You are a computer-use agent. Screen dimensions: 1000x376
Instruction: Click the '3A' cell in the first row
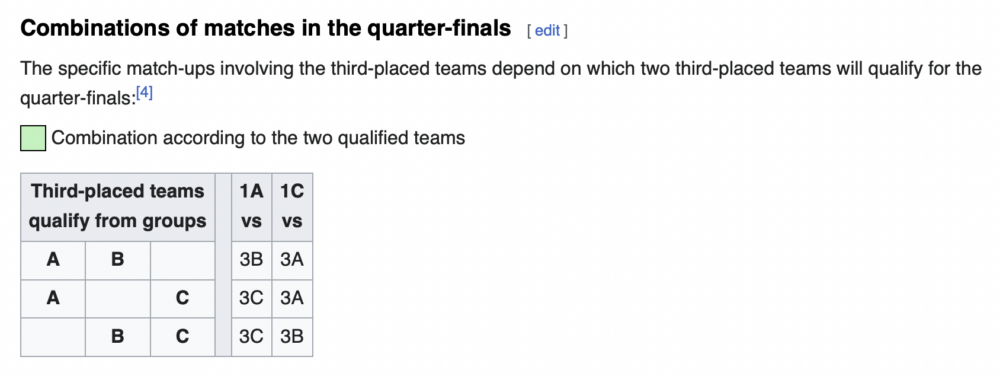tap(292, 260)
